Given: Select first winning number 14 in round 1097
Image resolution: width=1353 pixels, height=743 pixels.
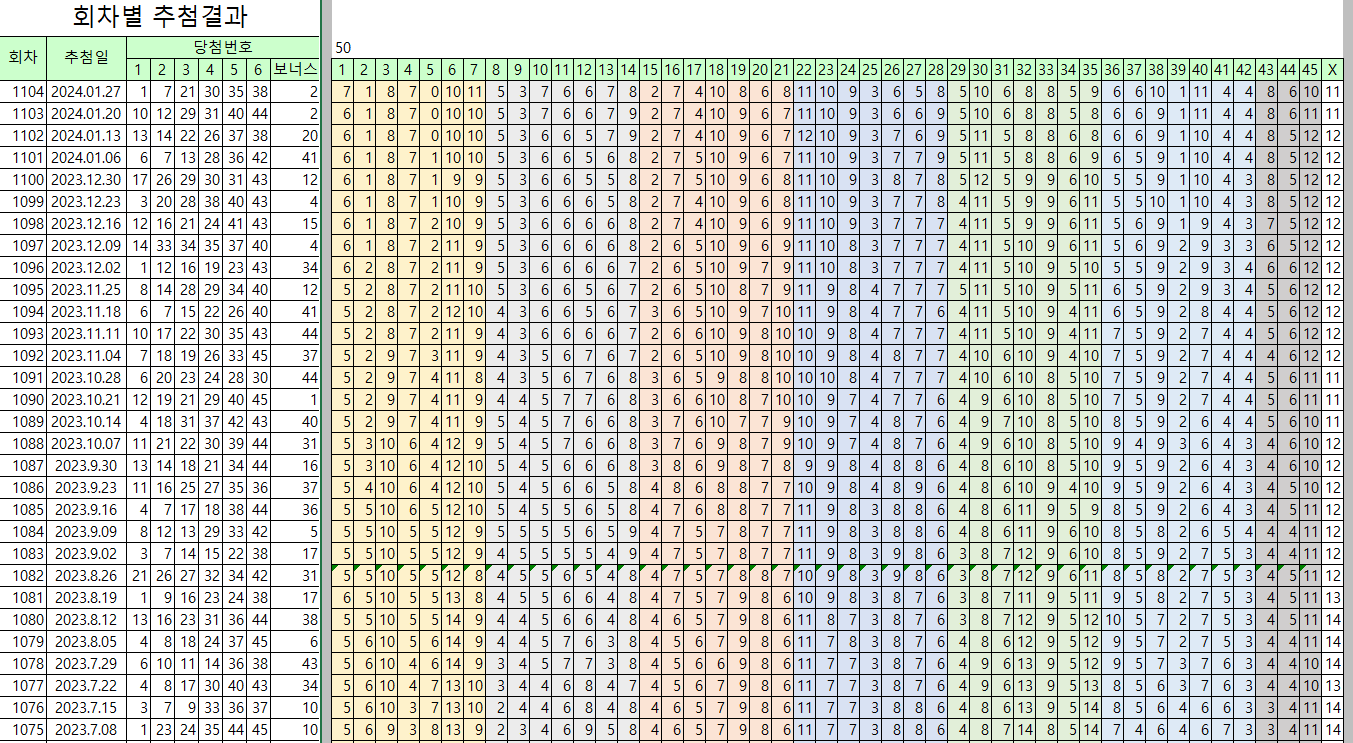Looking at the screenshot, I should 139,246.
